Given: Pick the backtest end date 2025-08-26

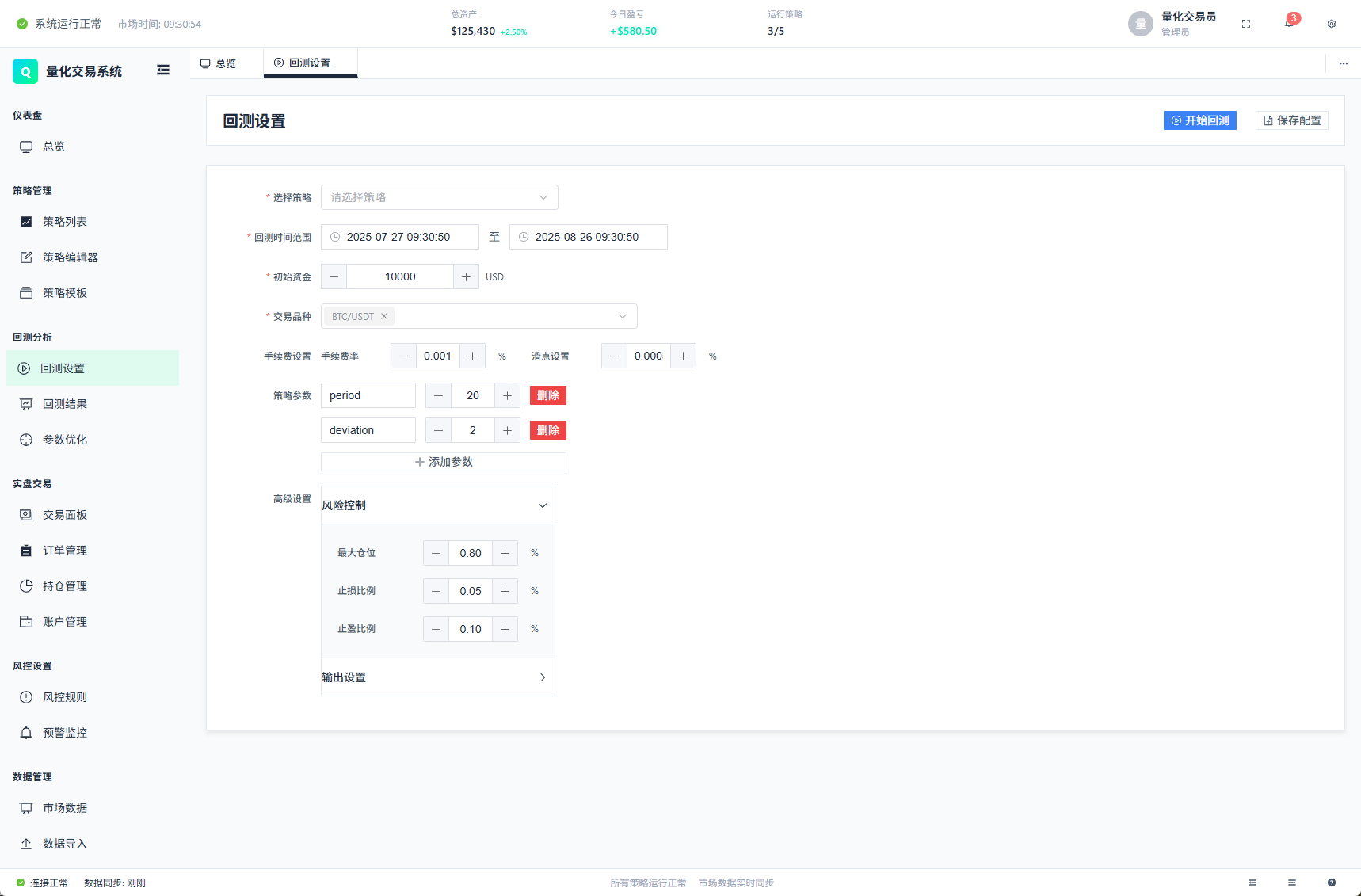Looking at the screenshot, I should click(589, 237).
